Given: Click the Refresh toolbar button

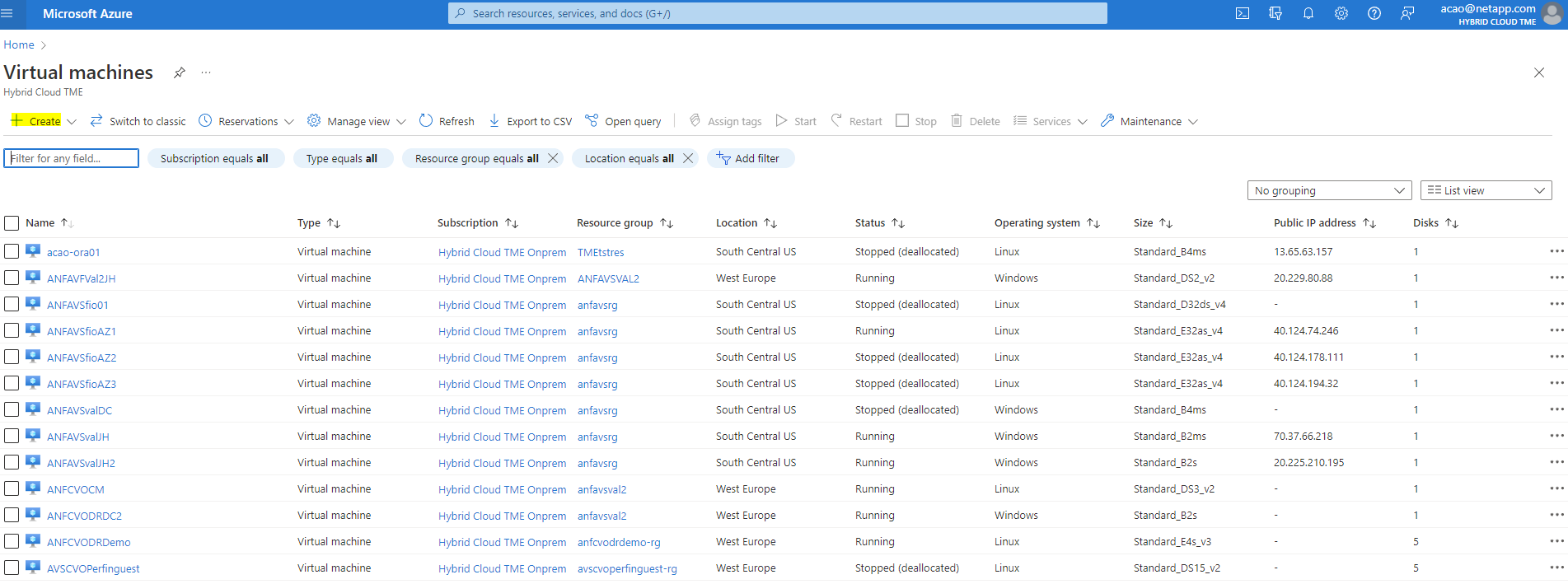Looking at the screenshot, I should [447, 121].
